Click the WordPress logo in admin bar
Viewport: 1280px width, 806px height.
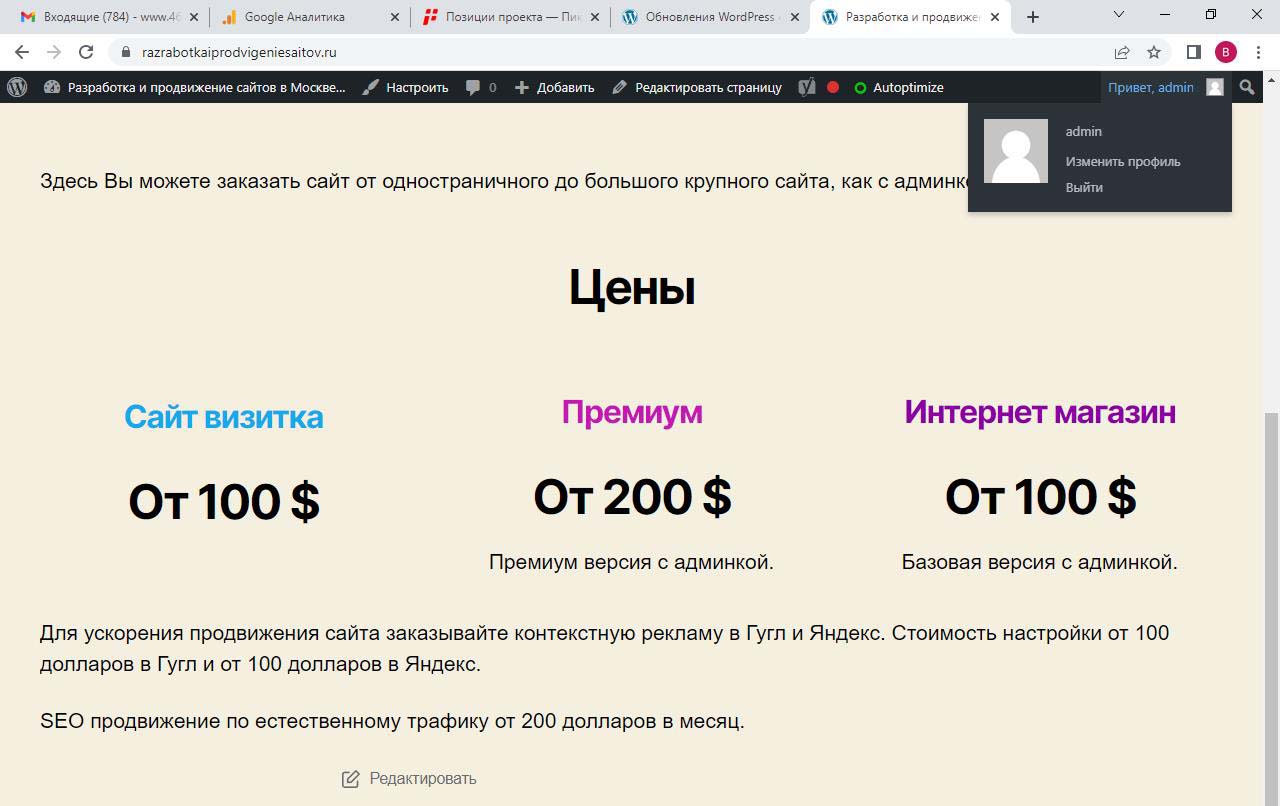[17, 87]
